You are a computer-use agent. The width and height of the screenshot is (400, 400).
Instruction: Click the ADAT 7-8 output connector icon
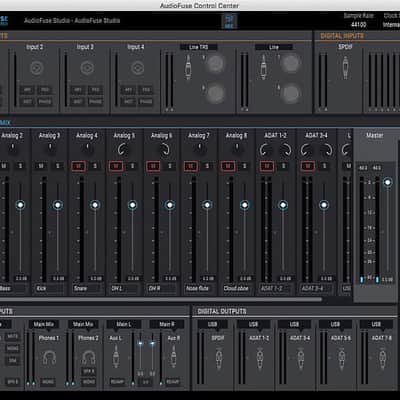383,358
